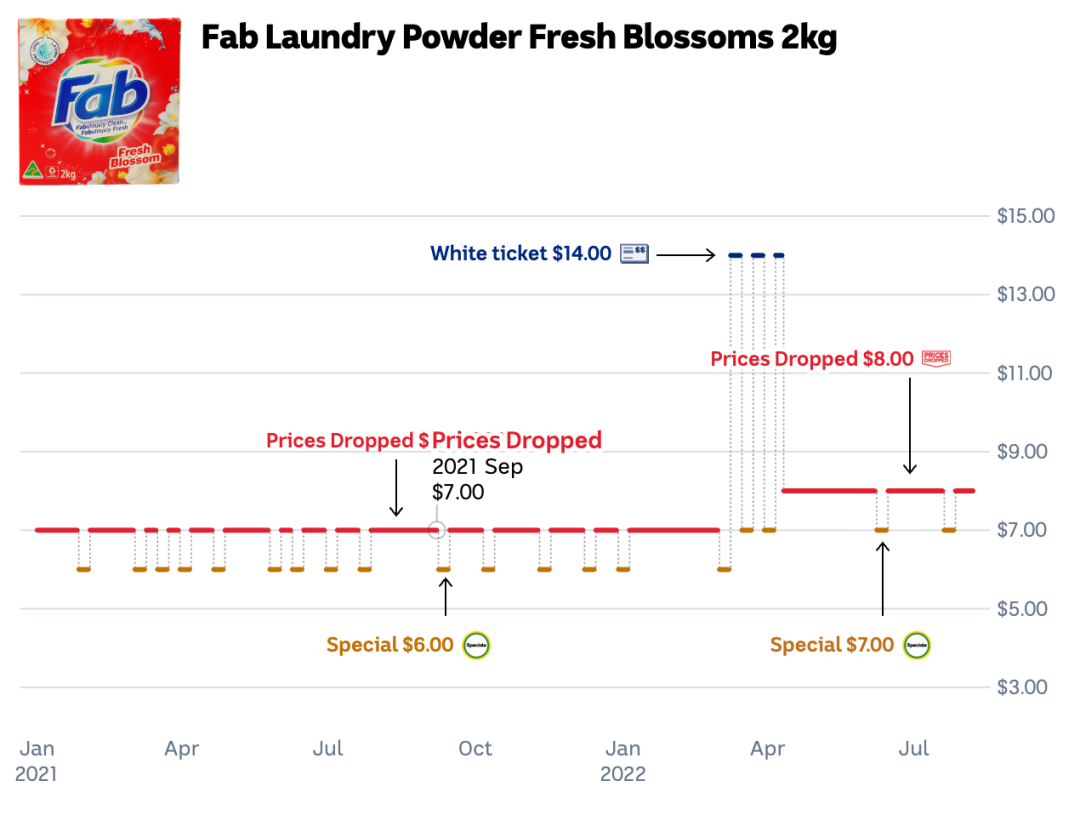Click the up arrow above Special $7.00
Image resolution: width=1080 pixels, height=815 pixels.
[882, 578]
